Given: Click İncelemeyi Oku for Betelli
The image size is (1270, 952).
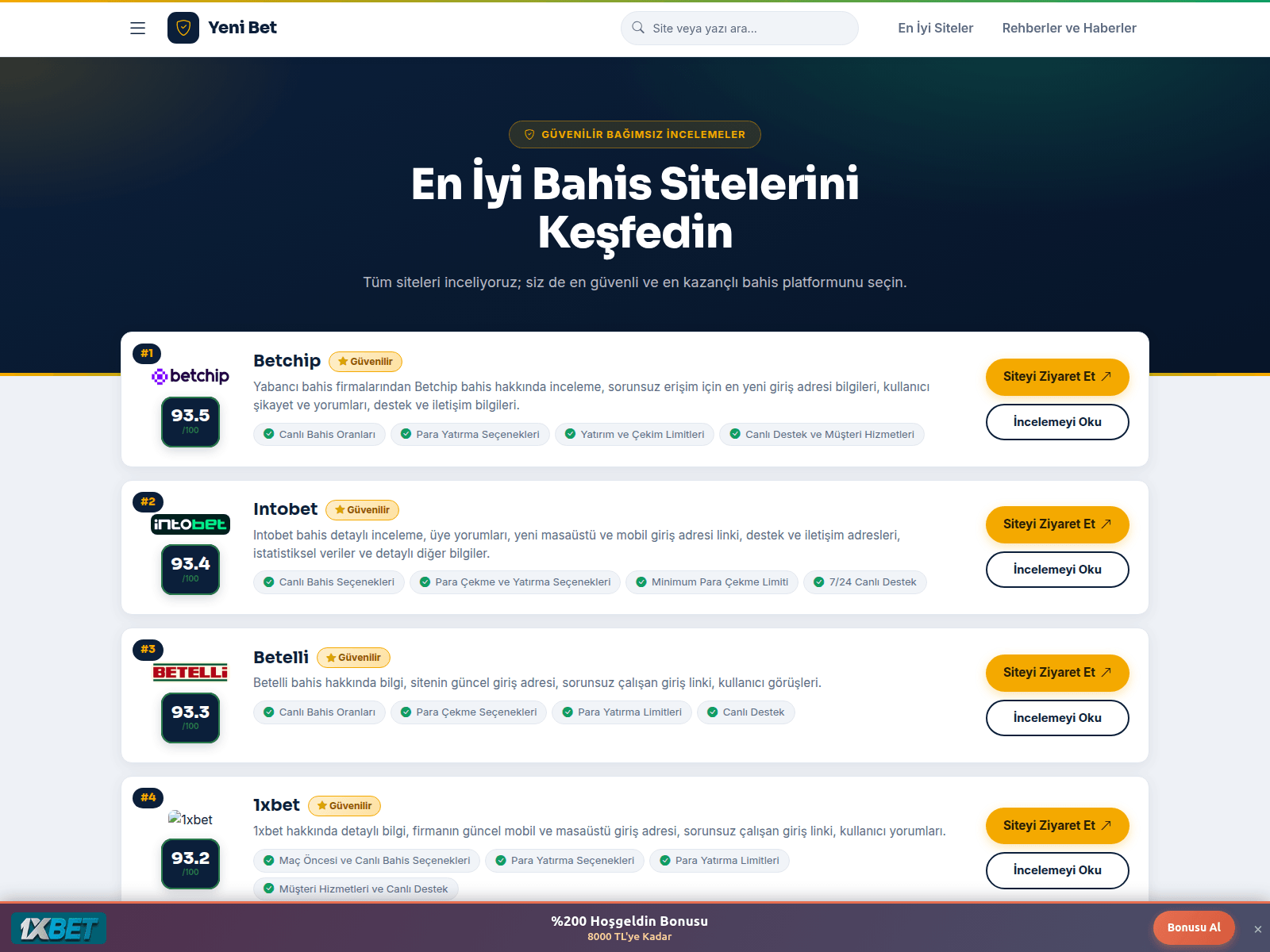Looking at the screenshot, I should [1057, 718].
